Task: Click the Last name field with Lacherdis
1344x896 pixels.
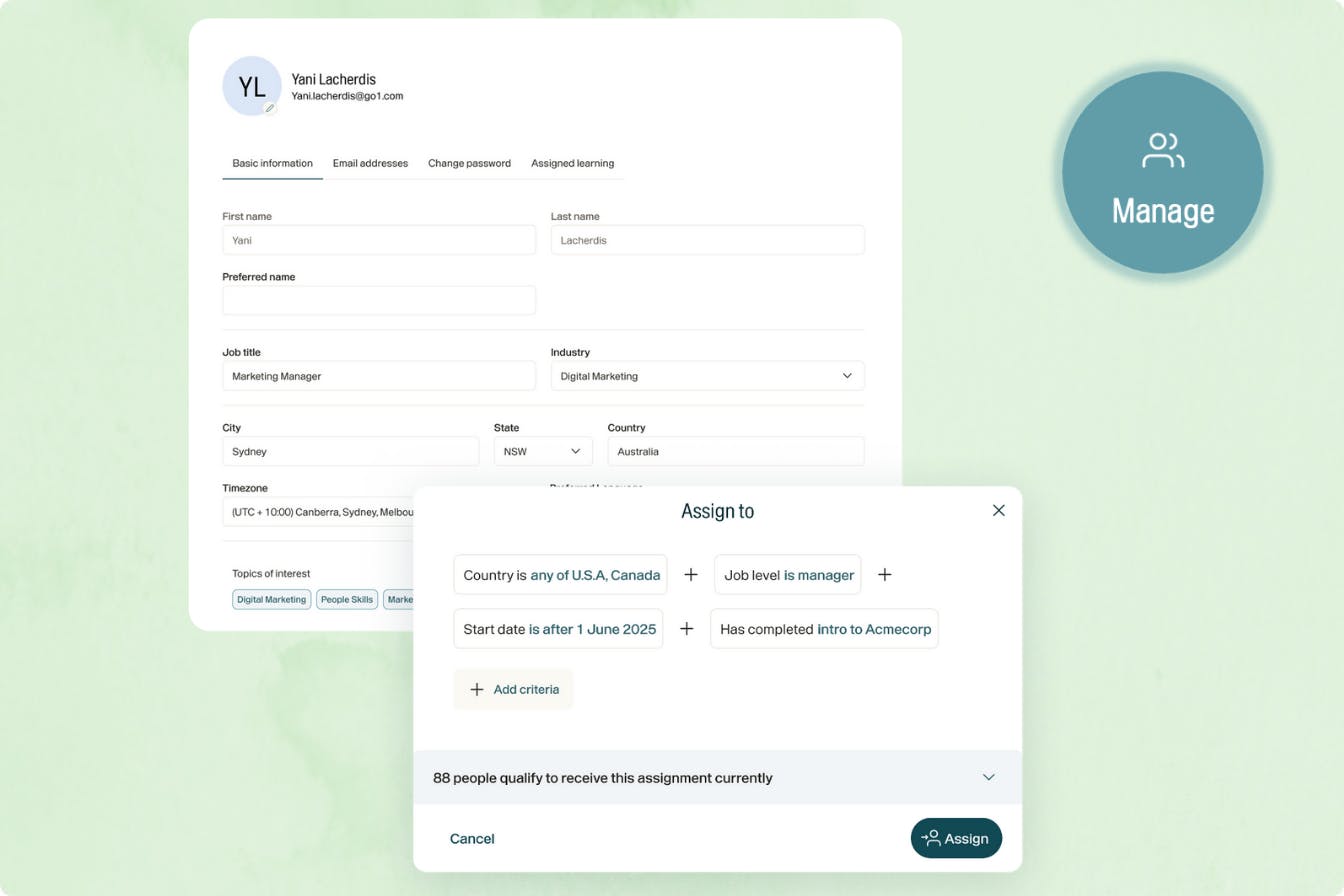Action: pyautogui.click(x=707, y=240)
